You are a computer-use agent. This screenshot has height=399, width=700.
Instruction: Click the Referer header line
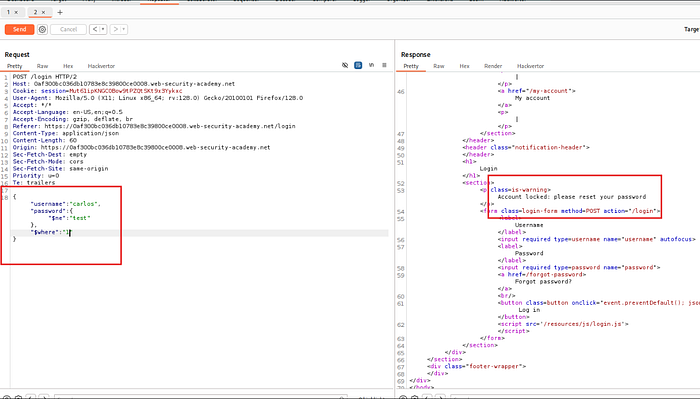point(154,126)
